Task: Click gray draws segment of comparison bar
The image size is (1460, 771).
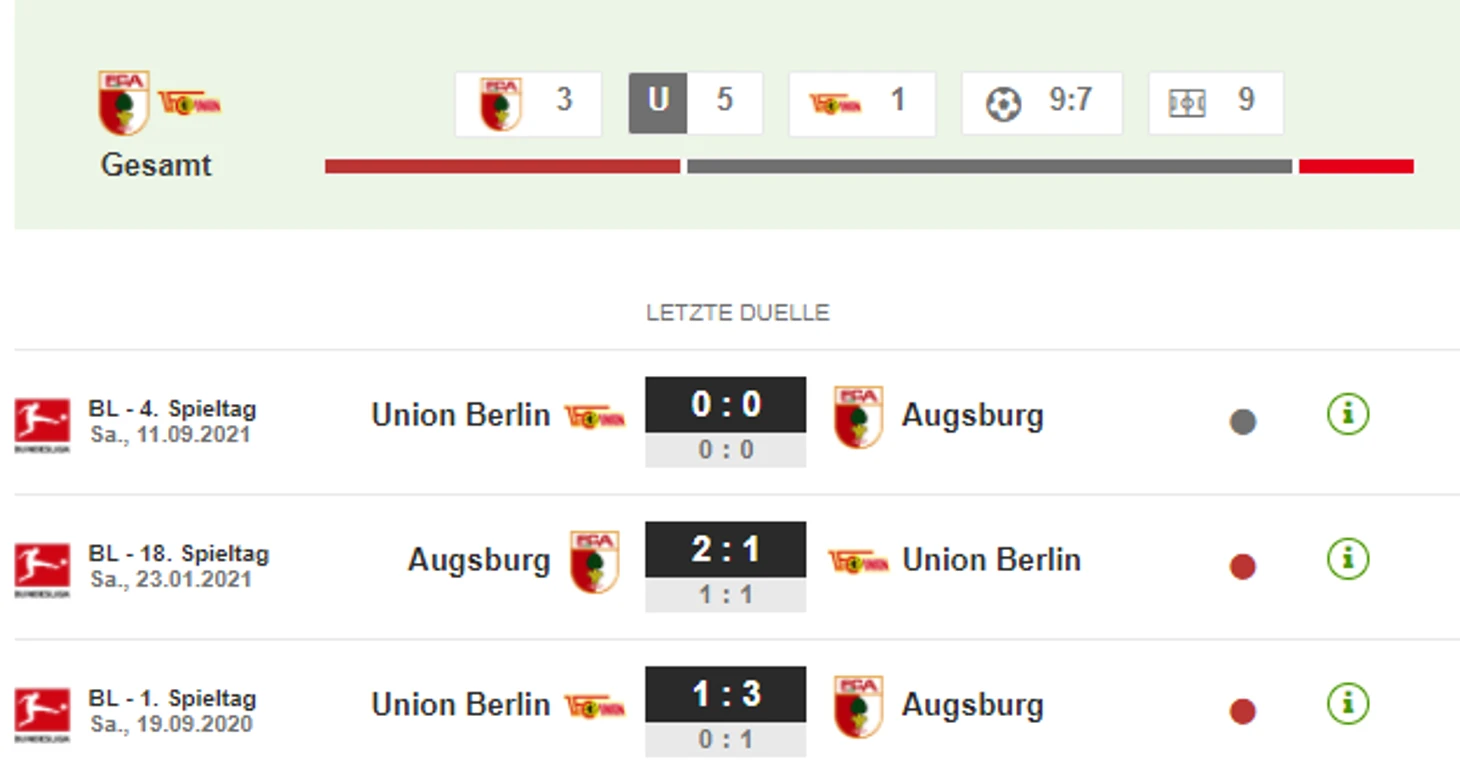Action: click(x=989, y=166)
